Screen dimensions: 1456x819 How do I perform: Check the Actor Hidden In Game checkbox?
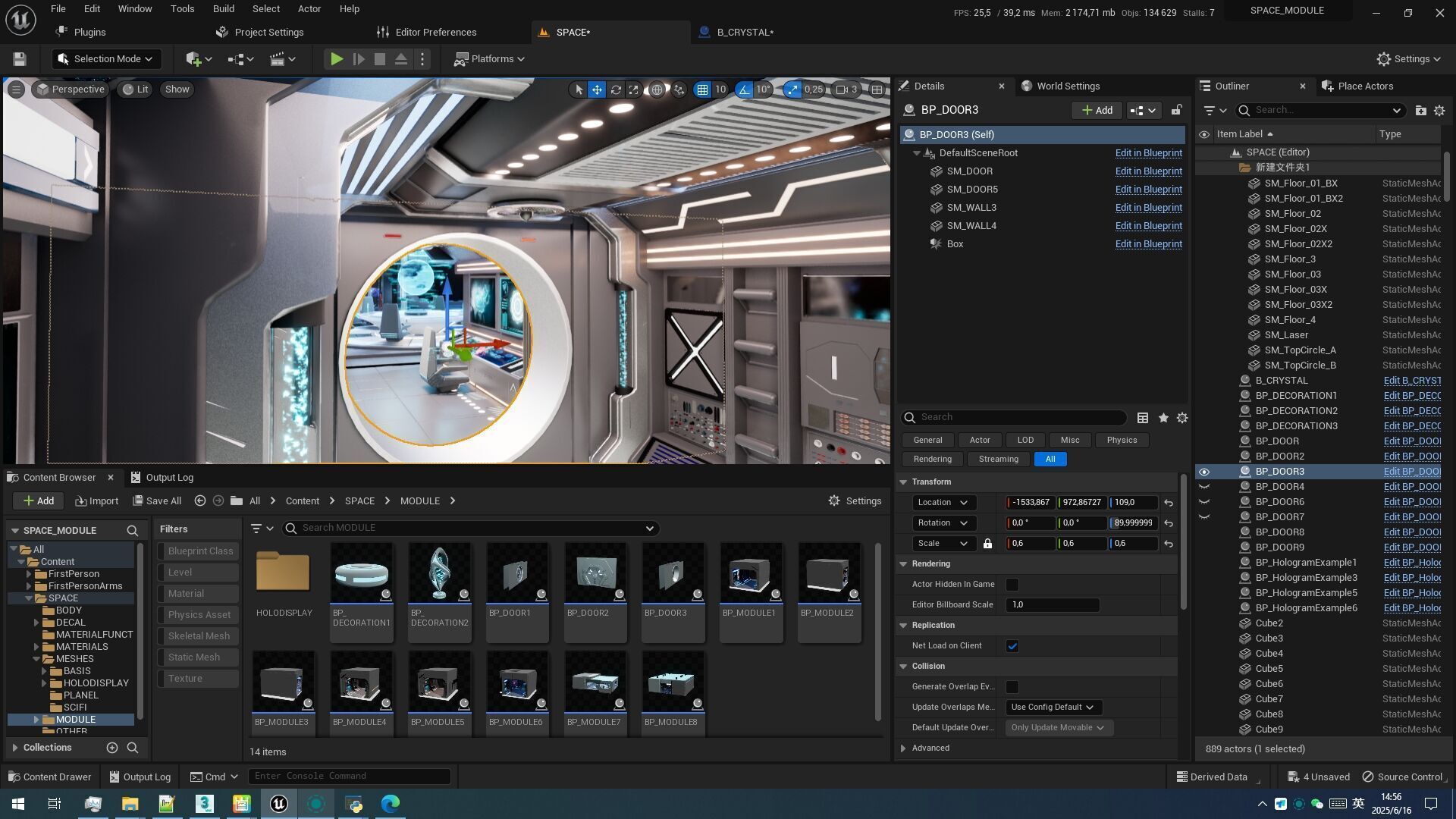click(1012, 585)
